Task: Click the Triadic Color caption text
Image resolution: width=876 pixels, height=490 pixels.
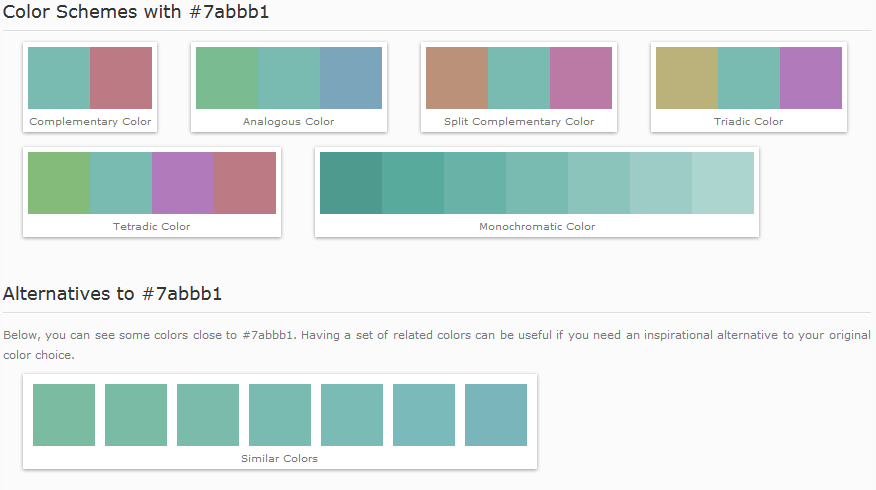Action: 749,122
